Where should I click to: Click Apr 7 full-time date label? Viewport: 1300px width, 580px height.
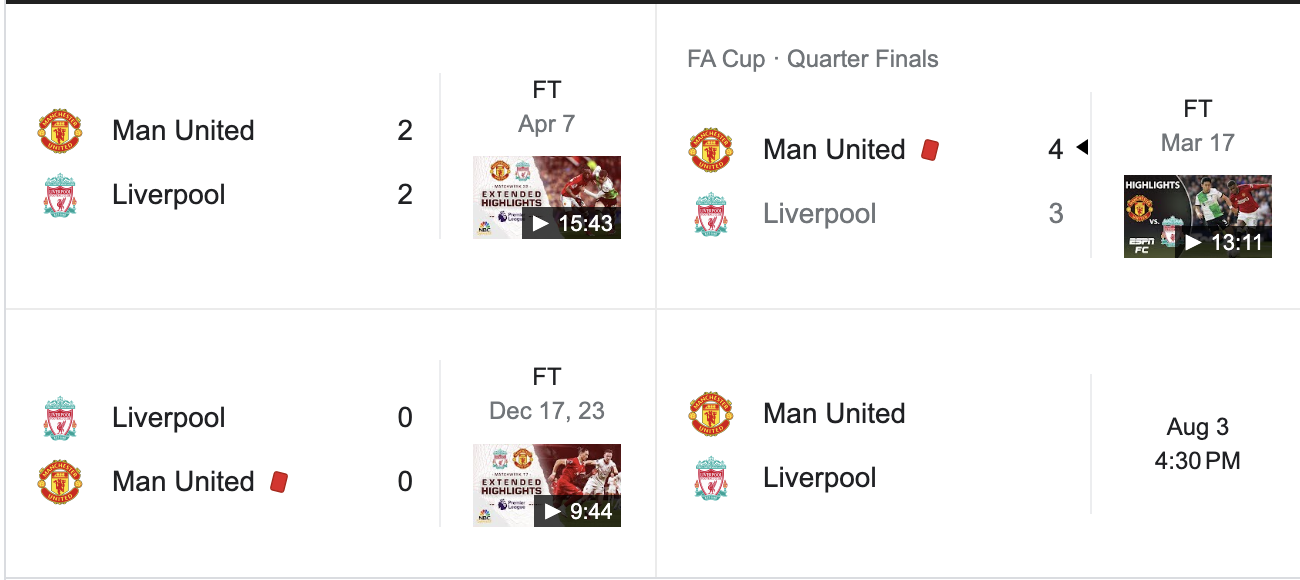click(x=547, y=124)
